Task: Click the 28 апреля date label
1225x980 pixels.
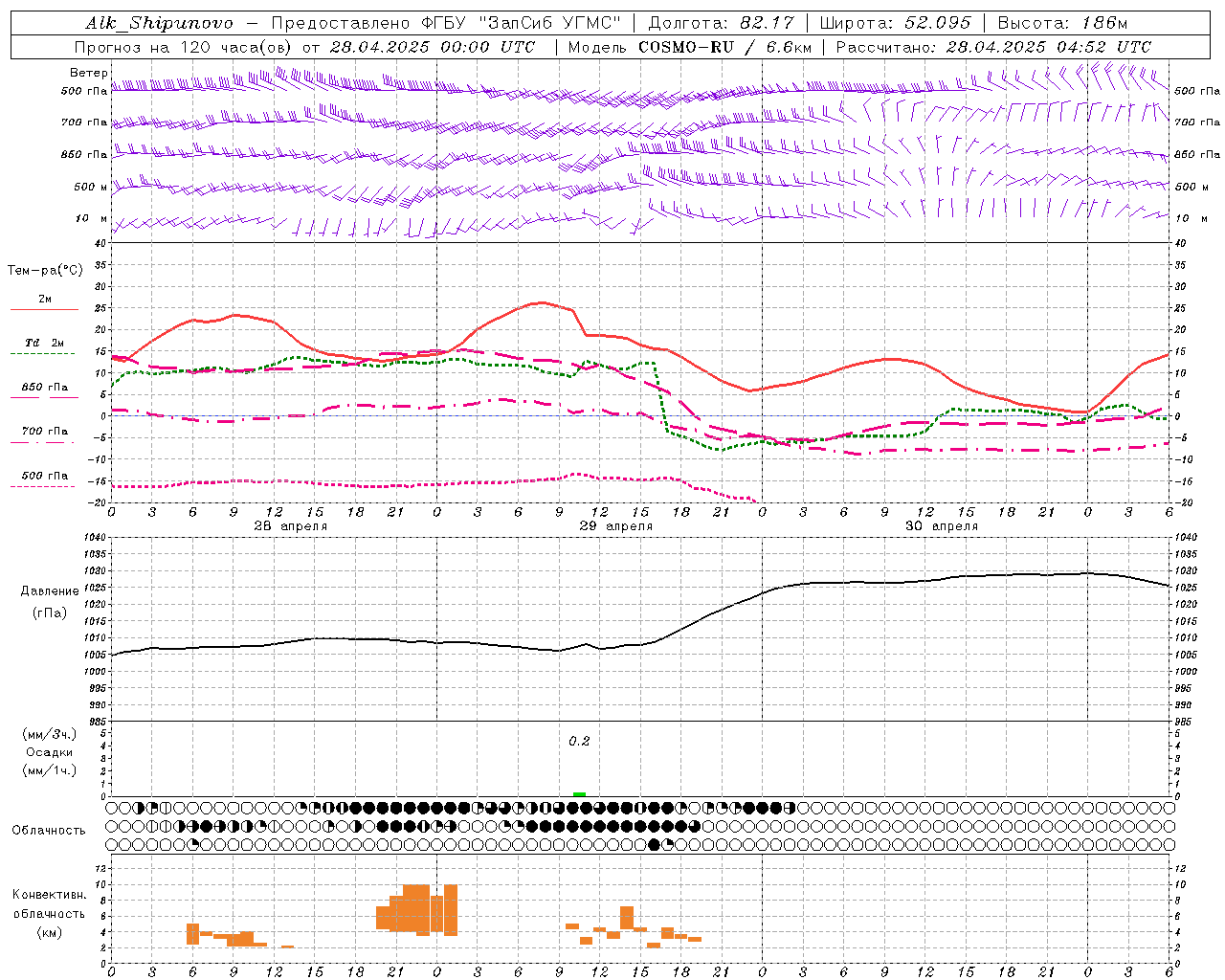Action: (291, 526)
